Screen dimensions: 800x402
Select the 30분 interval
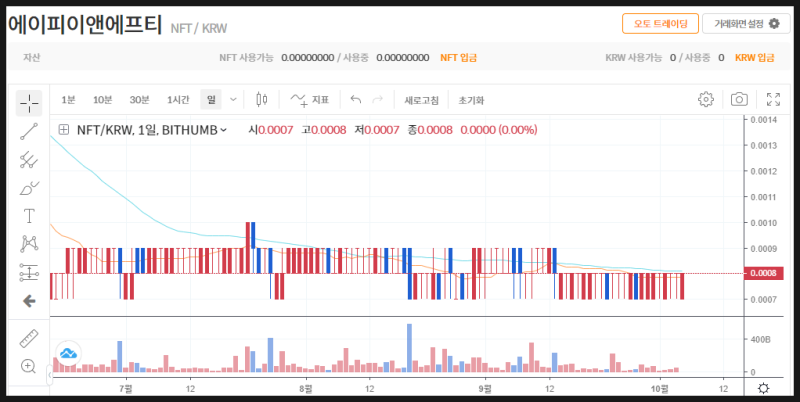[x=139, y=100]
